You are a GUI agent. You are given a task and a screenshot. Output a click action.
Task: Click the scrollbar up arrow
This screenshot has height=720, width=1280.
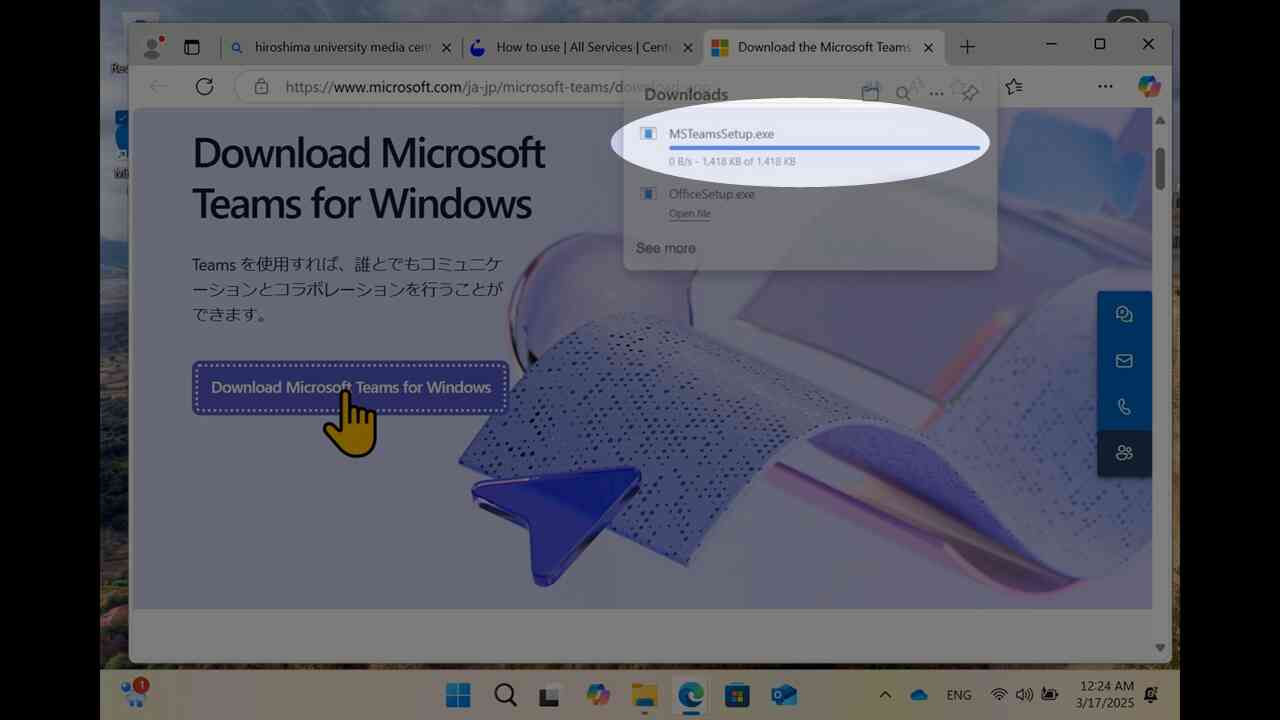1160,120
